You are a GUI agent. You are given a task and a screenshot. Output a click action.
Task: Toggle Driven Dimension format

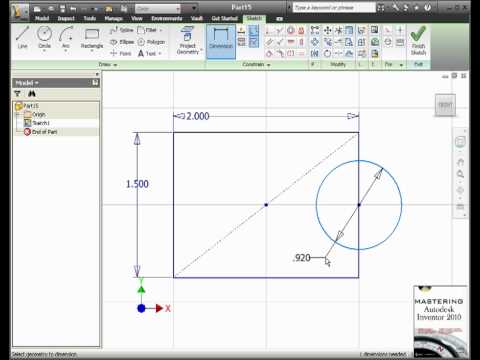tap(400, 42)
